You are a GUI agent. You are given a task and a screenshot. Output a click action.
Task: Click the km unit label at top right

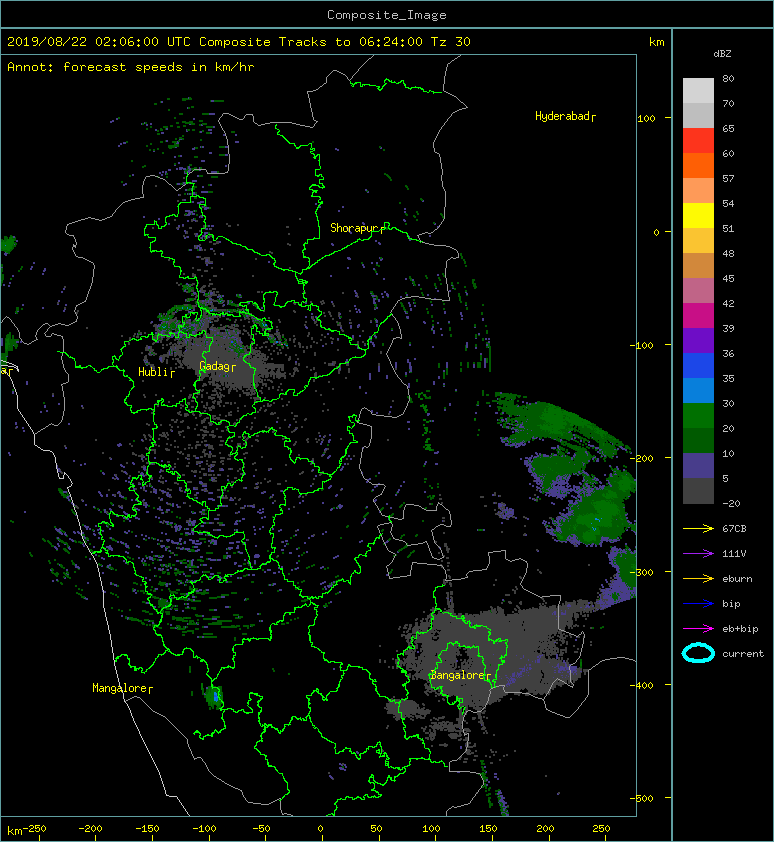pyautogui.click(x=657, y=42)
